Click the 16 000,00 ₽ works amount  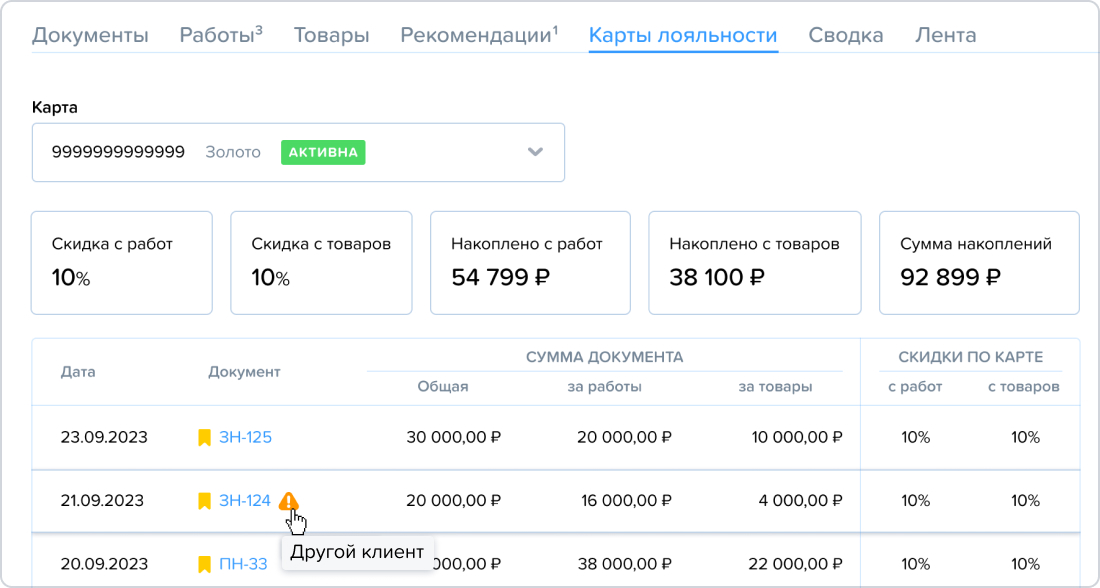pyautogui.click(x=626, y=501)
